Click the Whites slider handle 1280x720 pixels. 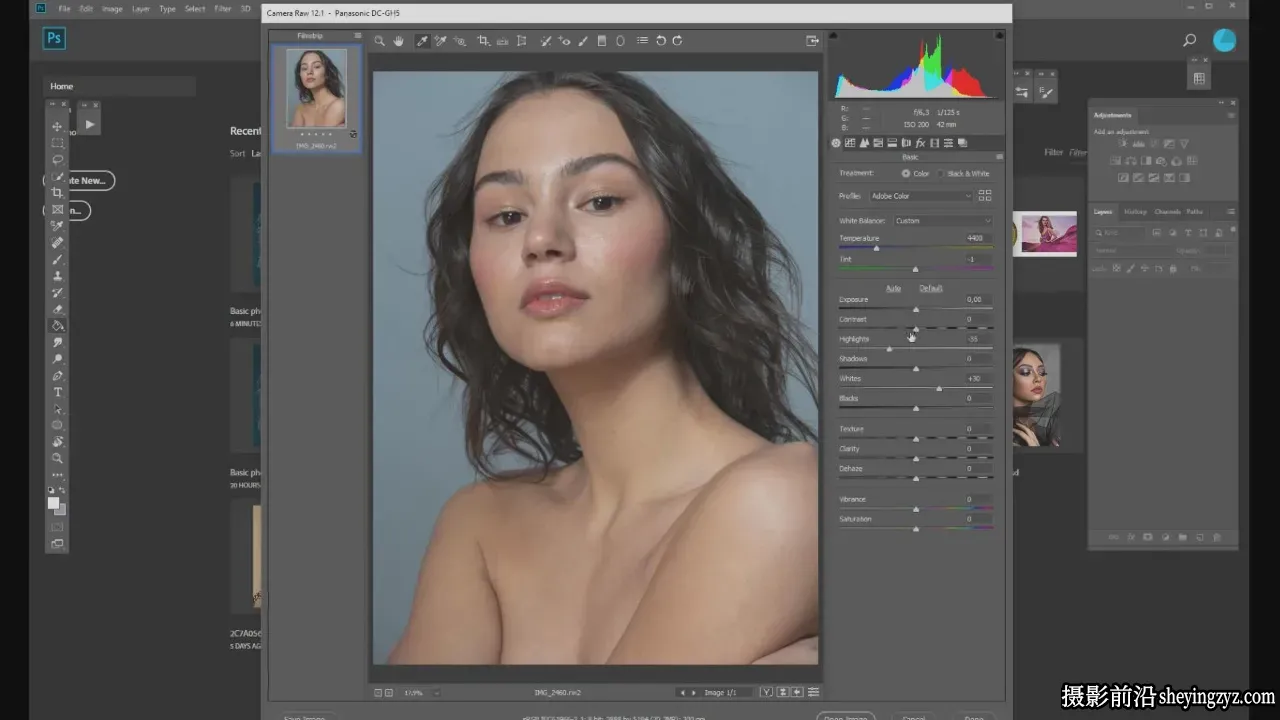click(x=938, y=388)
